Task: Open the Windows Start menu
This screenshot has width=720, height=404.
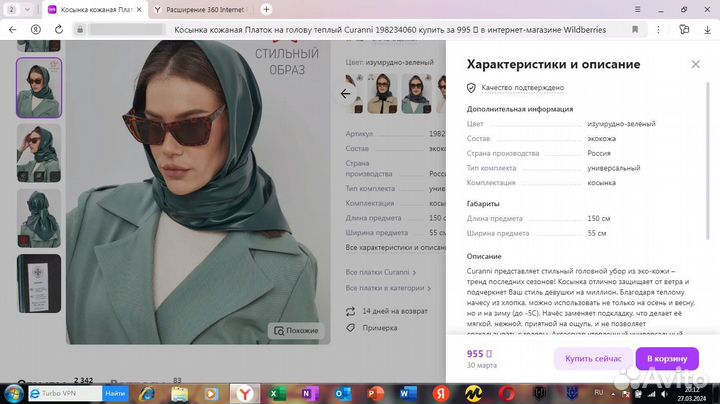Action: (14, 394)
